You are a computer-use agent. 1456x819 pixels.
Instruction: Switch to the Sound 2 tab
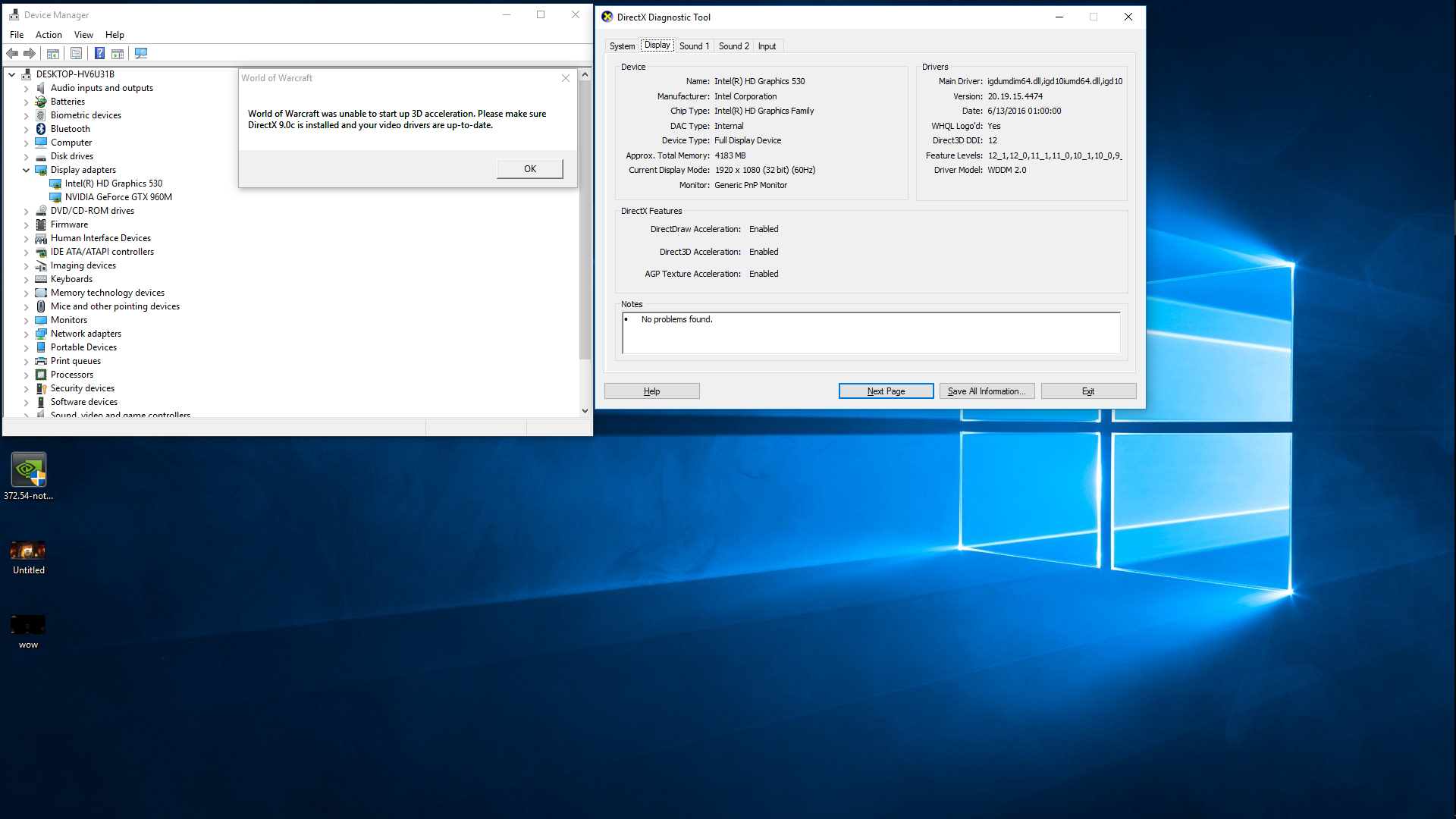pos(733,46)
